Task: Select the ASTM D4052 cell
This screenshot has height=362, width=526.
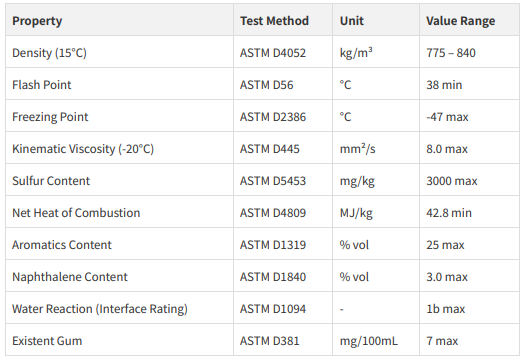Action: point(283,52)
